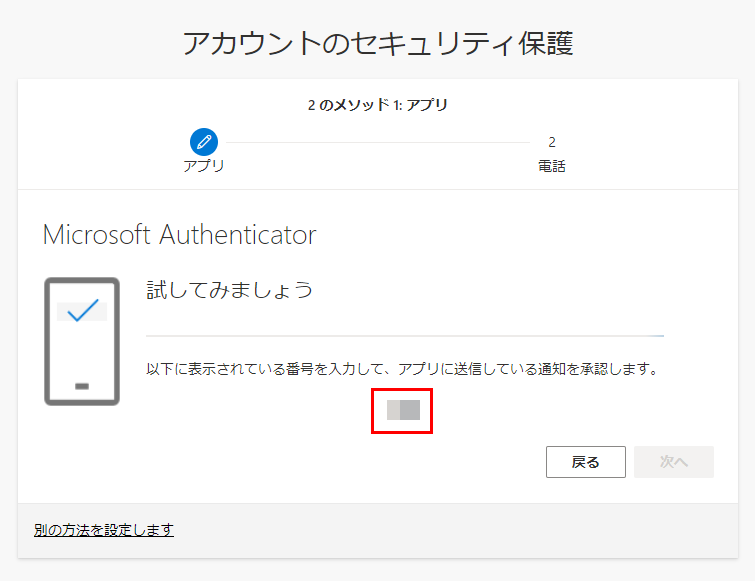Image resolution: width=755 pixels, height=581 pixels.
Task: Click the 戻る button
Action: point(586,462)
